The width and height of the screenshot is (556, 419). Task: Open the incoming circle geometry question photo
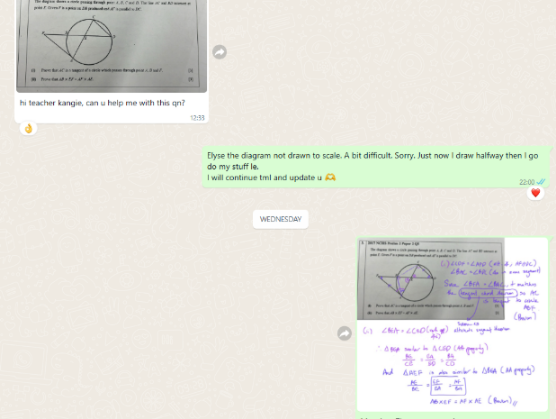click(111, 46)
